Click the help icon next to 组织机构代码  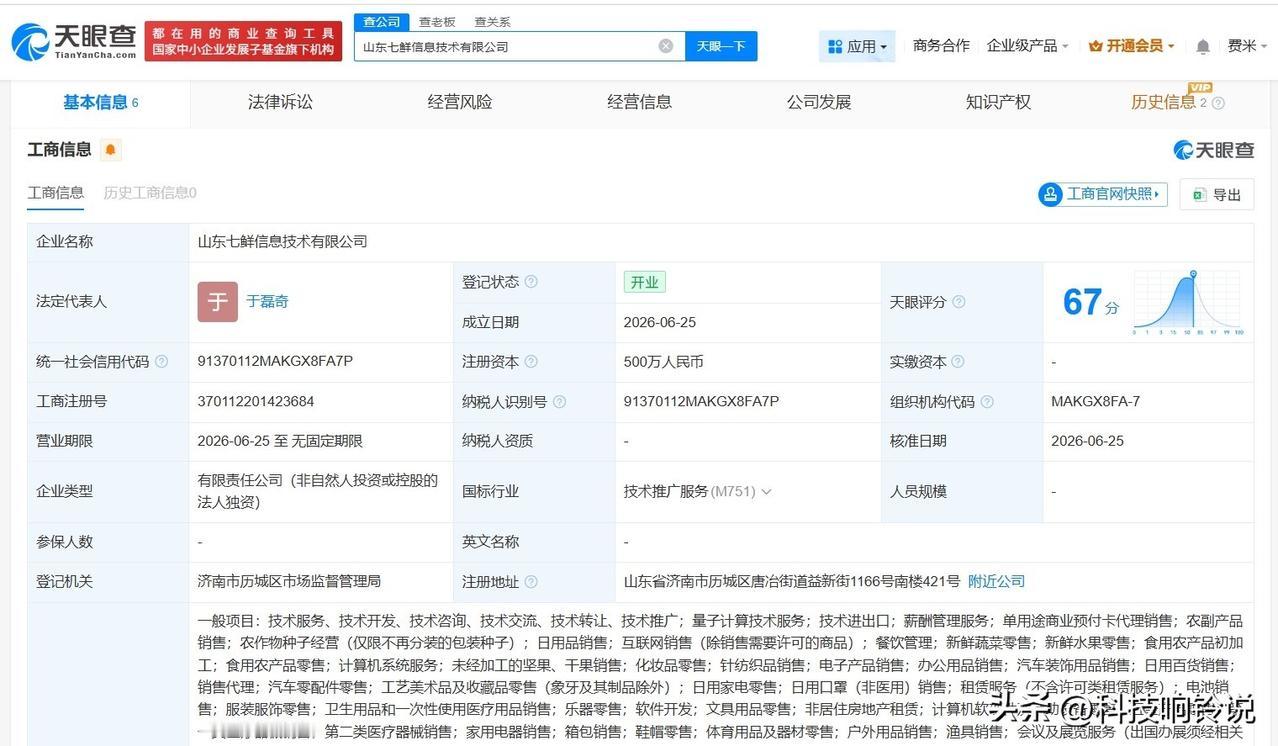[x=987, y=402]
